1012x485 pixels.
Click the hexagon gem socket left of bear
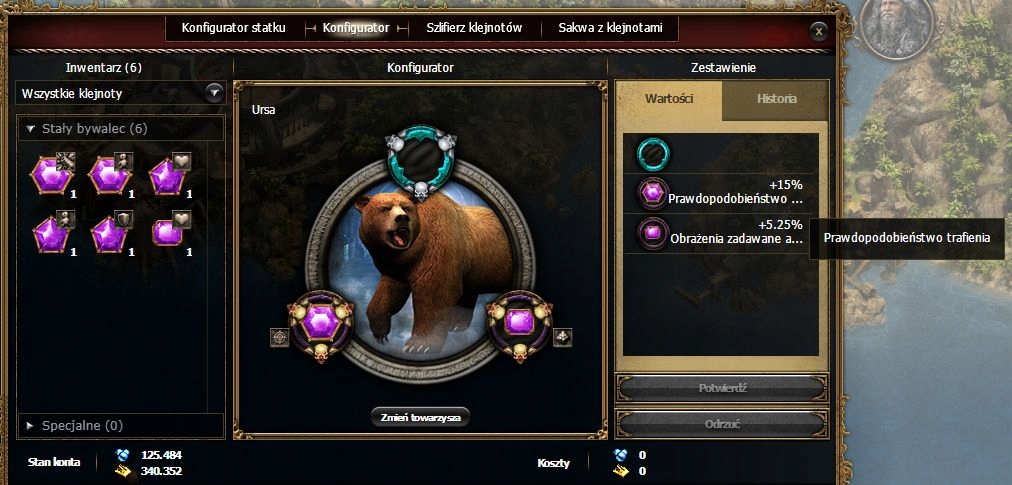click(321, 324)
